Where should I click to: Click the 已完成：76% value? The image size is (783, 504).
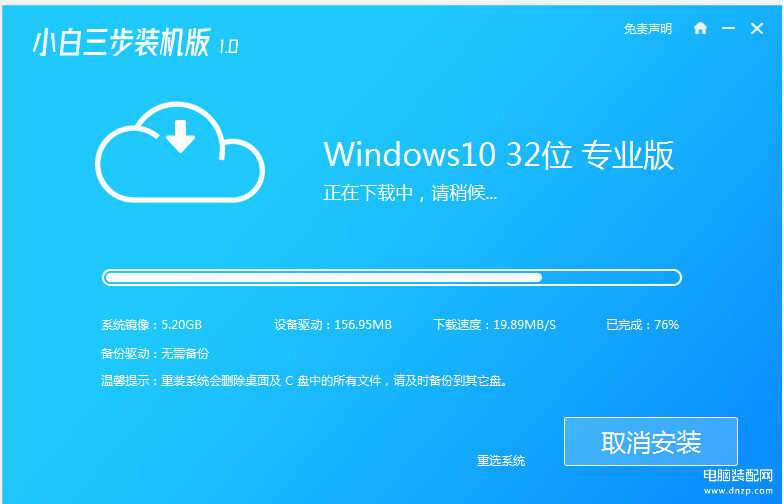click(x=642, y=325)
